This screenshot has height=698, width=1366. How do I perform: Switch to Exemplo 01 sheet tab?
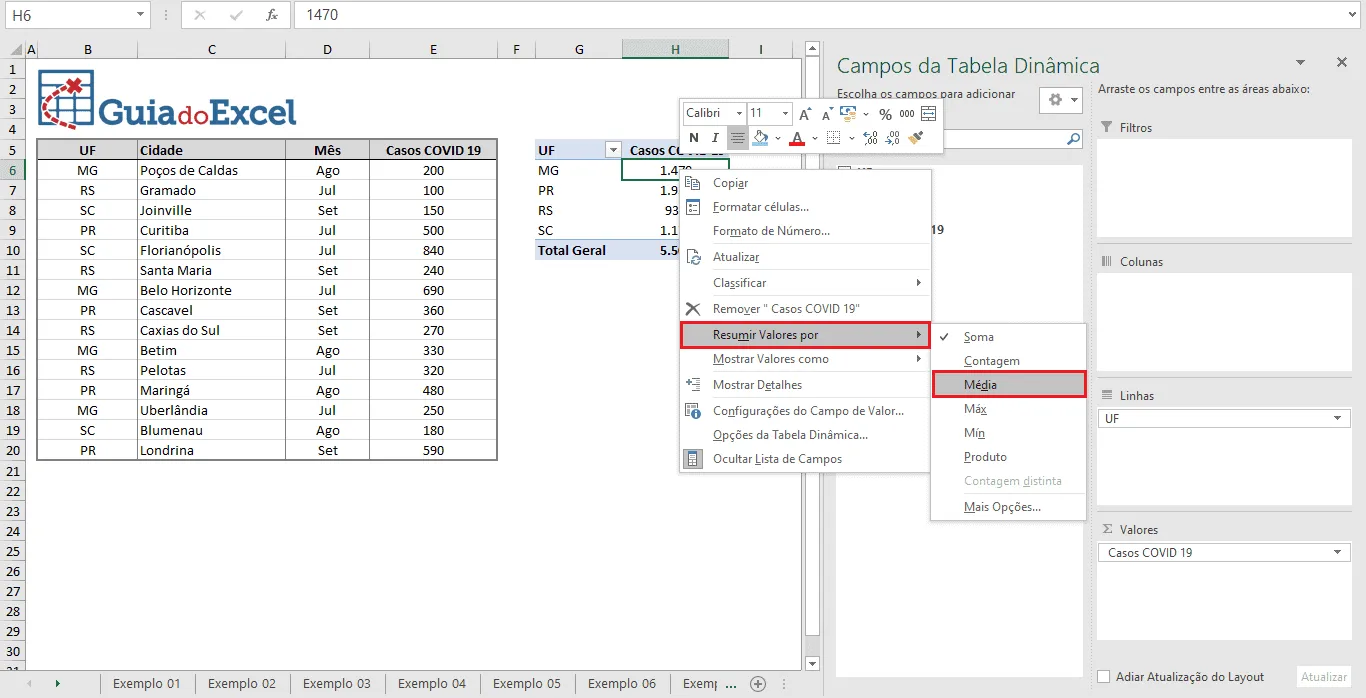(x=147, y=684)
